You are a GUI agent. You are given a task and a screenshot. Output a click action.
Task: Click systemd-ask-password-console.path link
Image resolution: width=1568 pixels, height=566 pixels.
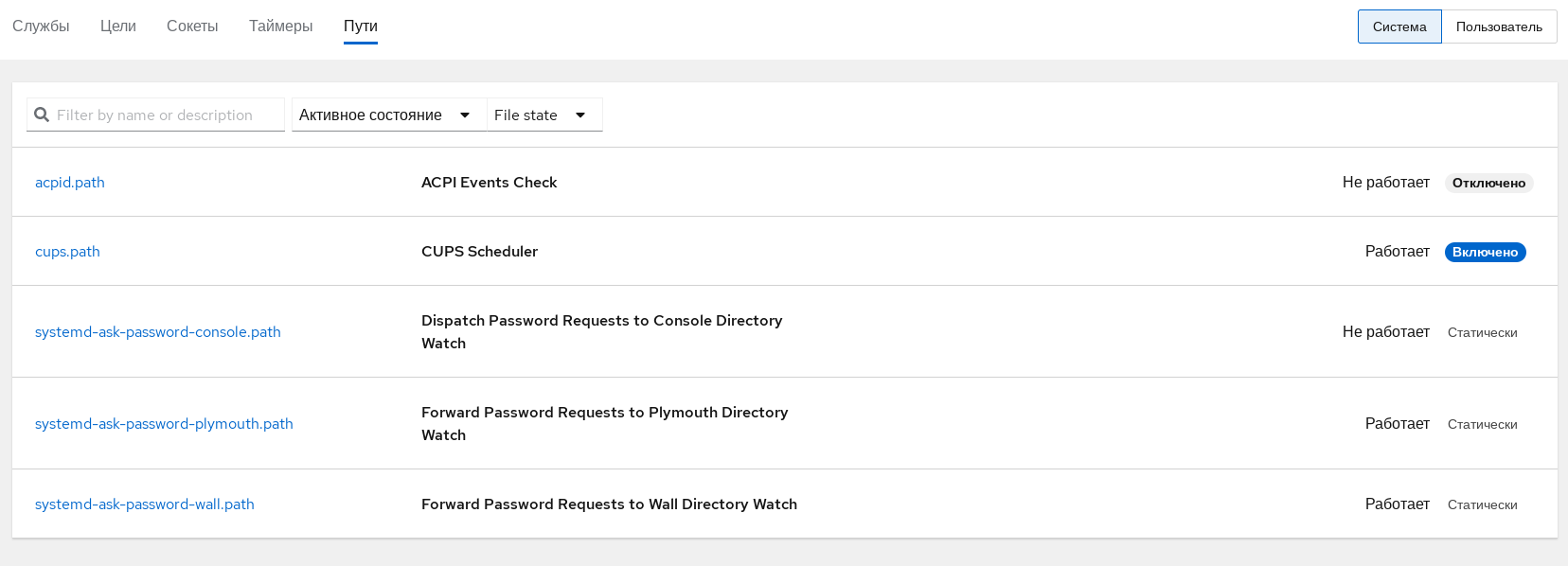point(158,332)
